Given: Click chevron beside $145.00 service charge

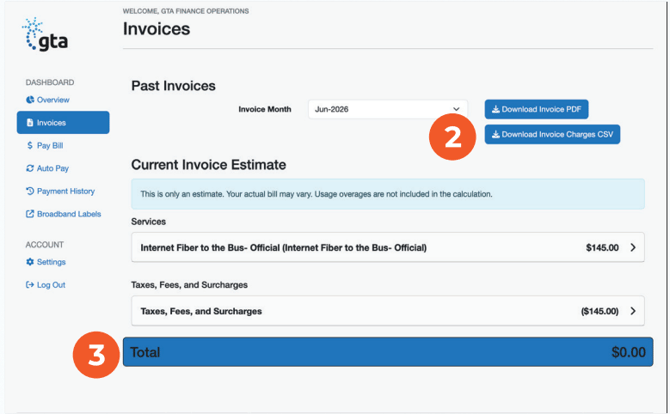Looking at the screenshot, I should click(x=633, y=247).
